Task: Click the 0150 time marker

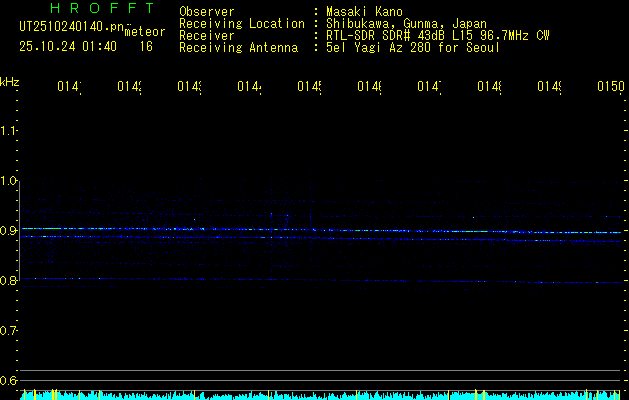Action: click(610, 88)
